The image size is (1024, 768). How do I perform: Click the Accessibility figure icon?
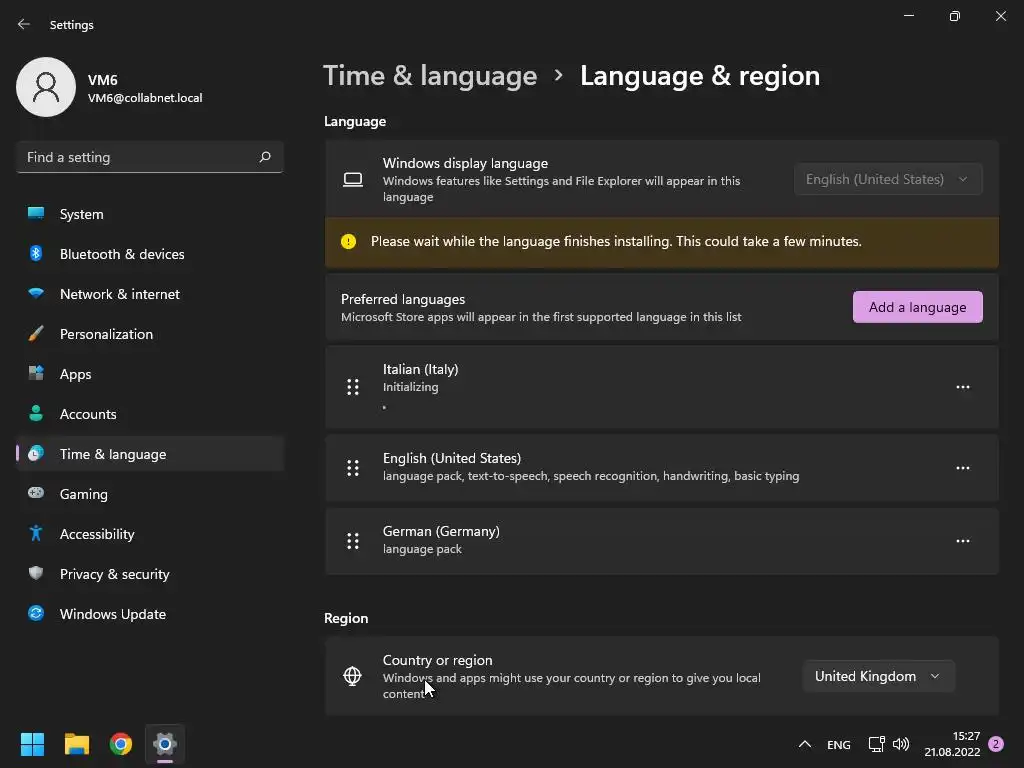pos(36,534)
